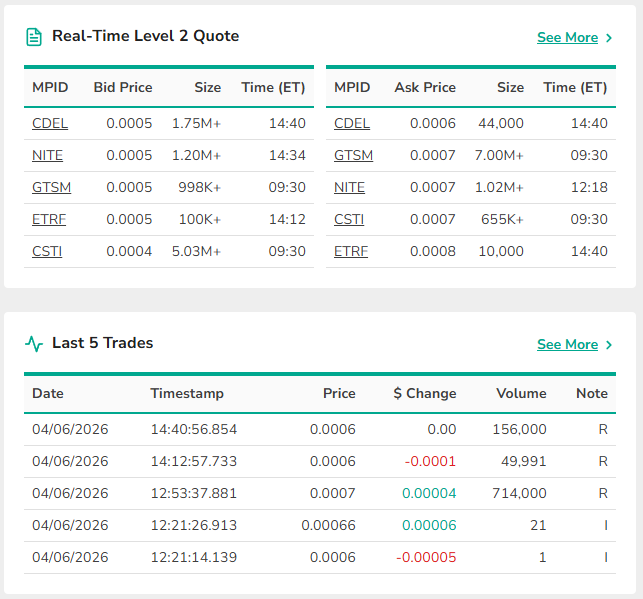Open CSTI link in the bid table

47,251
